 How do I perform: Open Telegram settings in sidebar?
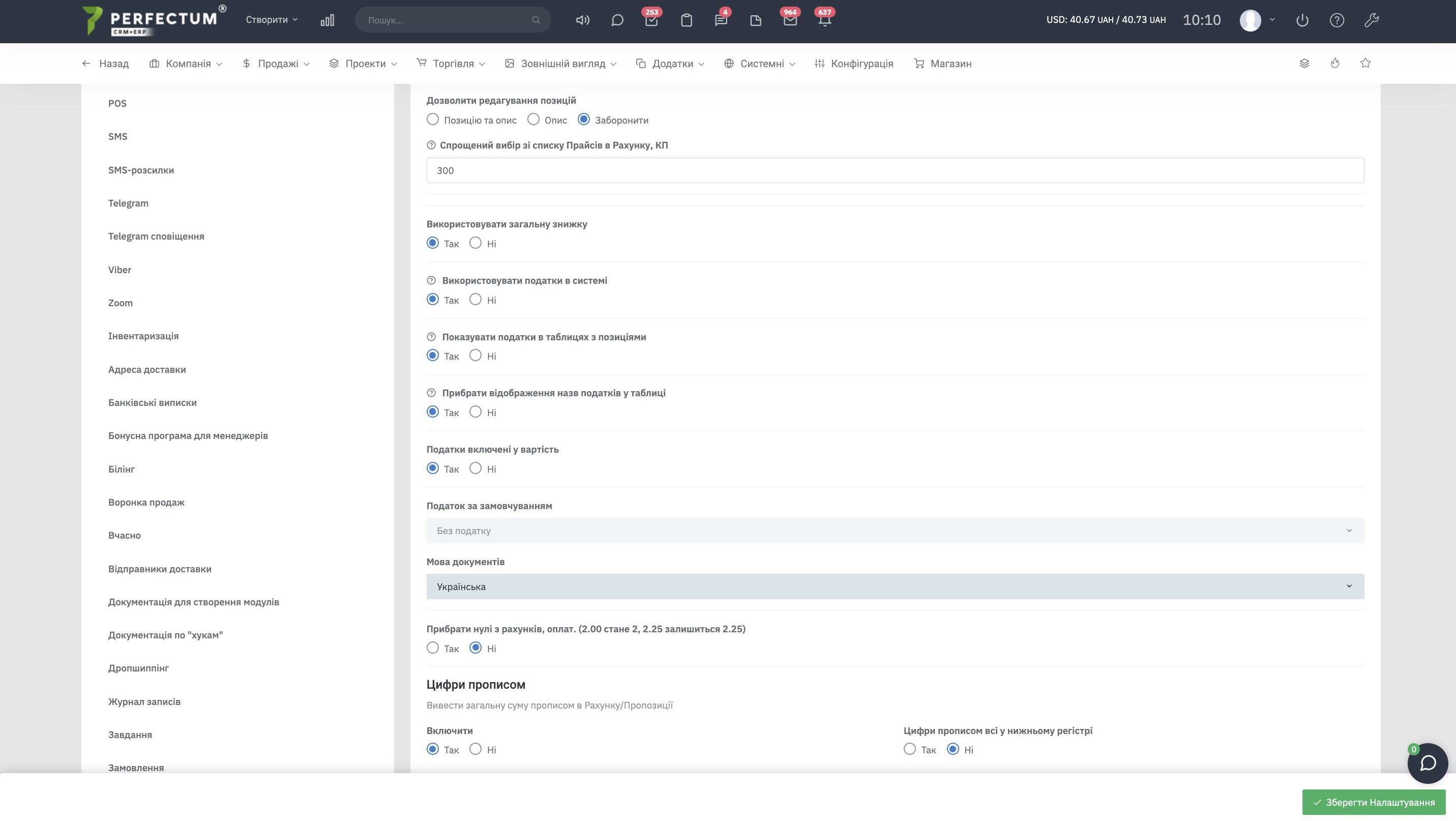point(128,203)
